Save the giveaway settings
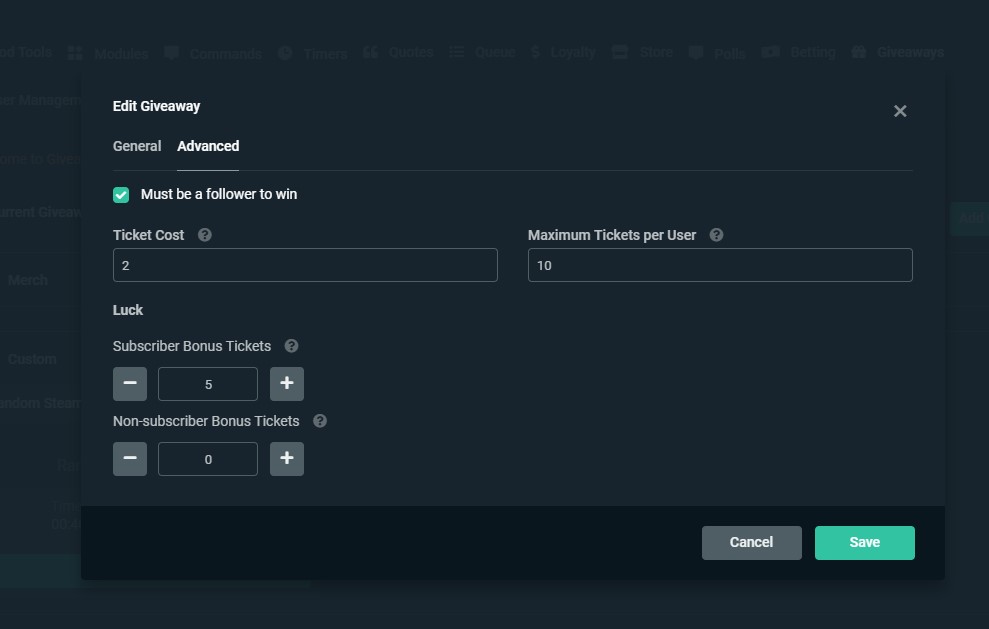989x629 pixels. (x=864, y=542)
